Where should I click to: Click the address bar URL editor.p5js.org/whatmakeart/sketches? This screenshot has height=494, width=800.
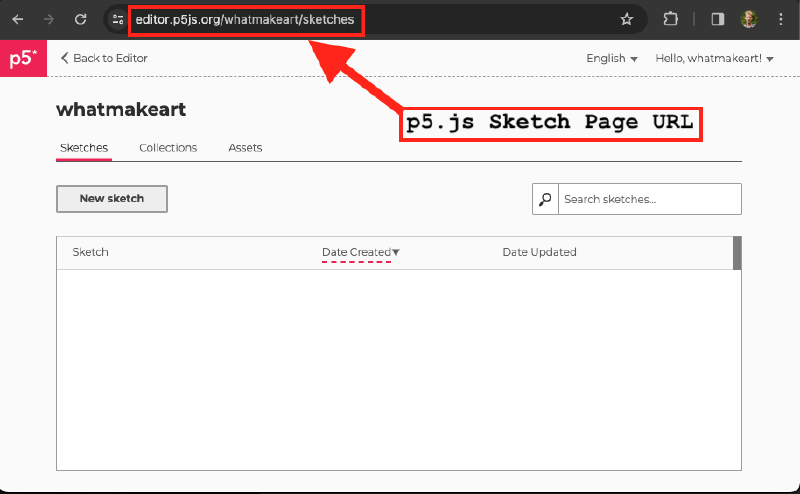245,20
